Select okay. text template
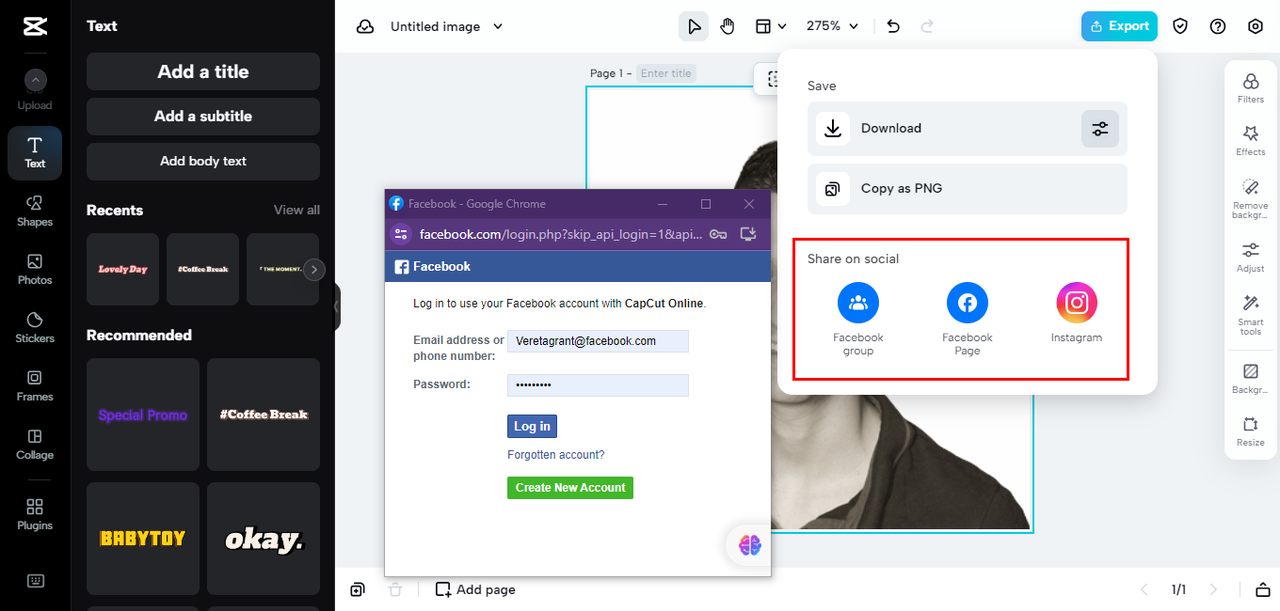This screenshot has width=1280, height=611. [x=264, y=539]
